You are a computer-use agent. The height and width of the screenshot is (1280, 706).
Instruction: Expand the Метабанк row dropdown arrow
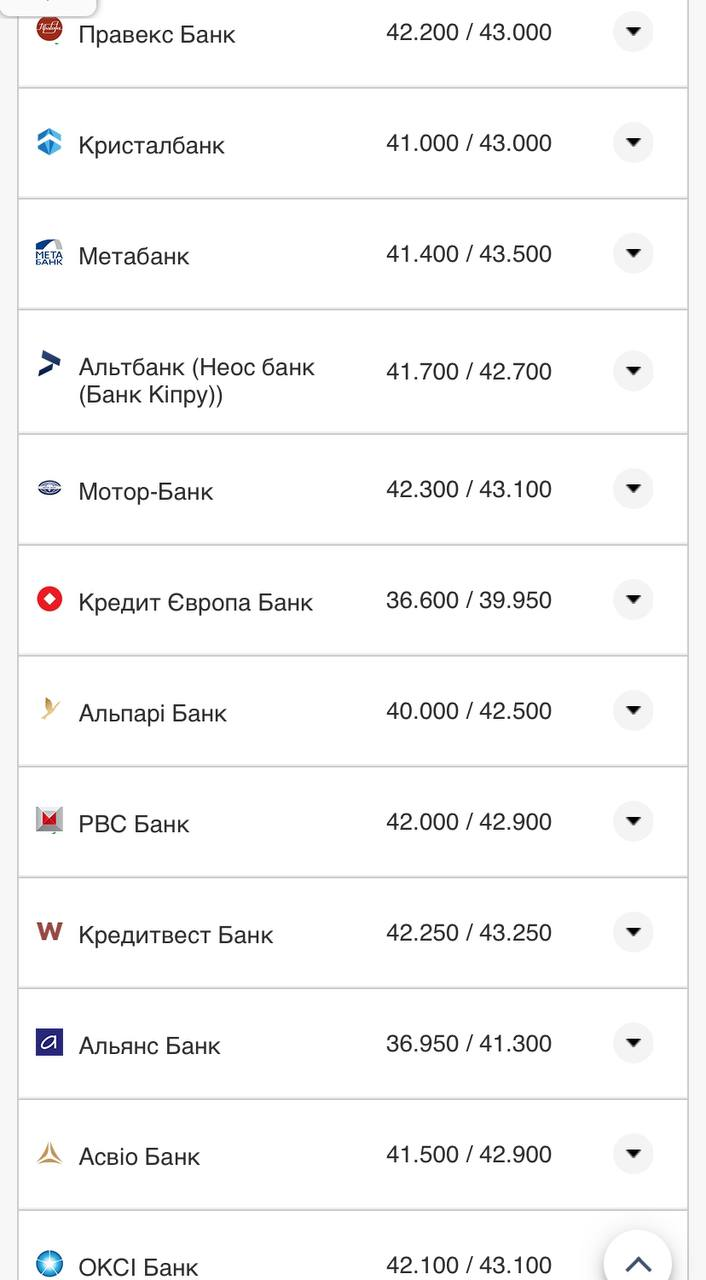coord(632,254)
